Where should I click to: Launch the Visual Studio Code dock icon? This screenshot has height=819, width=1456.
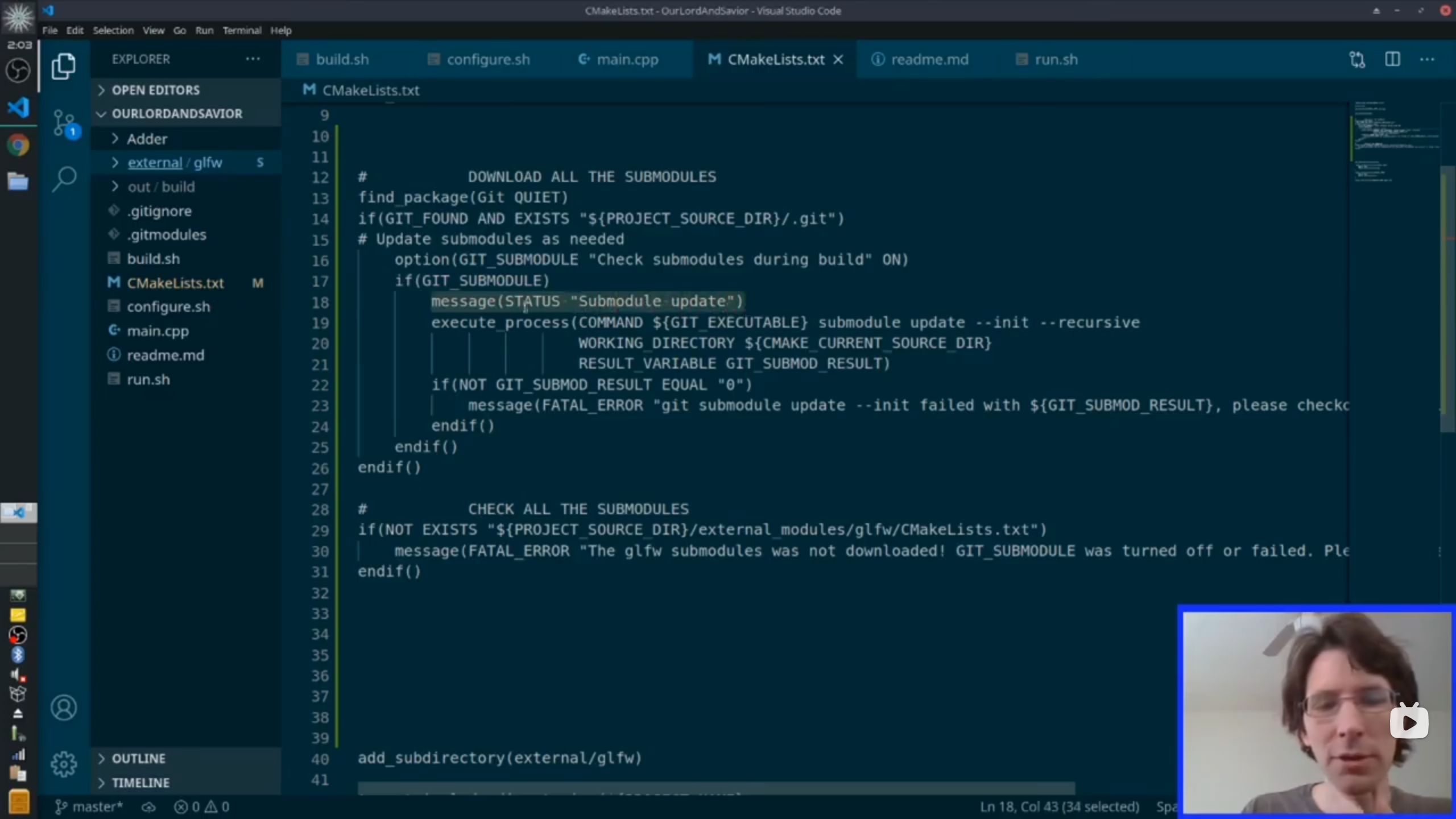coord(18,107)
